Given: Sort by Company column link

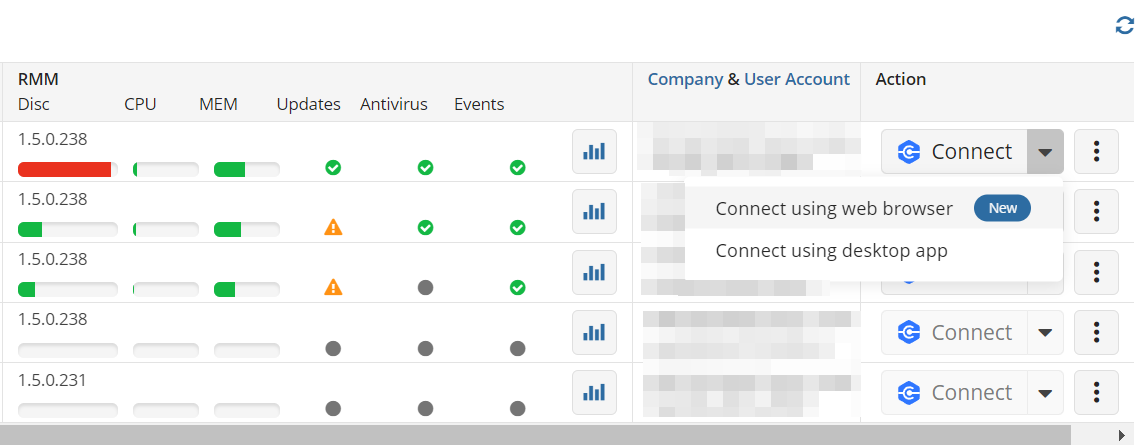Looking at the screenshot, I should pyautogui.click(x=685, y=79).
